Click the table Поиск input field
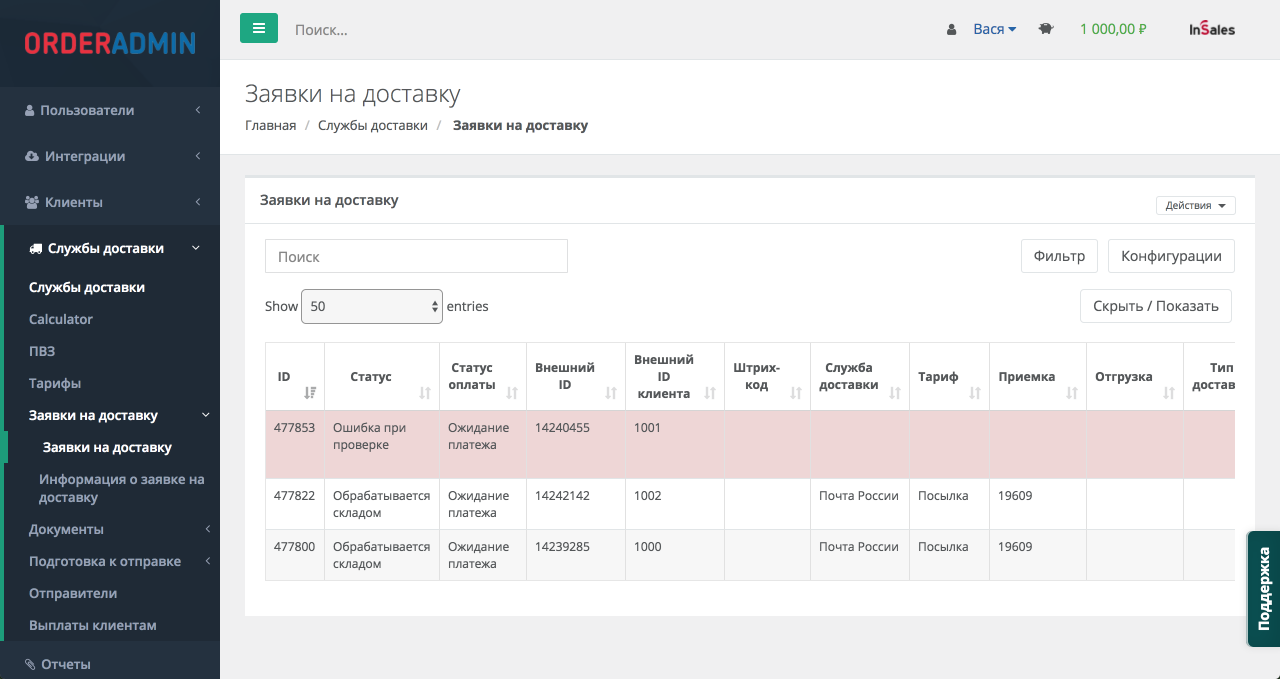1280x679 pixels. tap(416, 256)
